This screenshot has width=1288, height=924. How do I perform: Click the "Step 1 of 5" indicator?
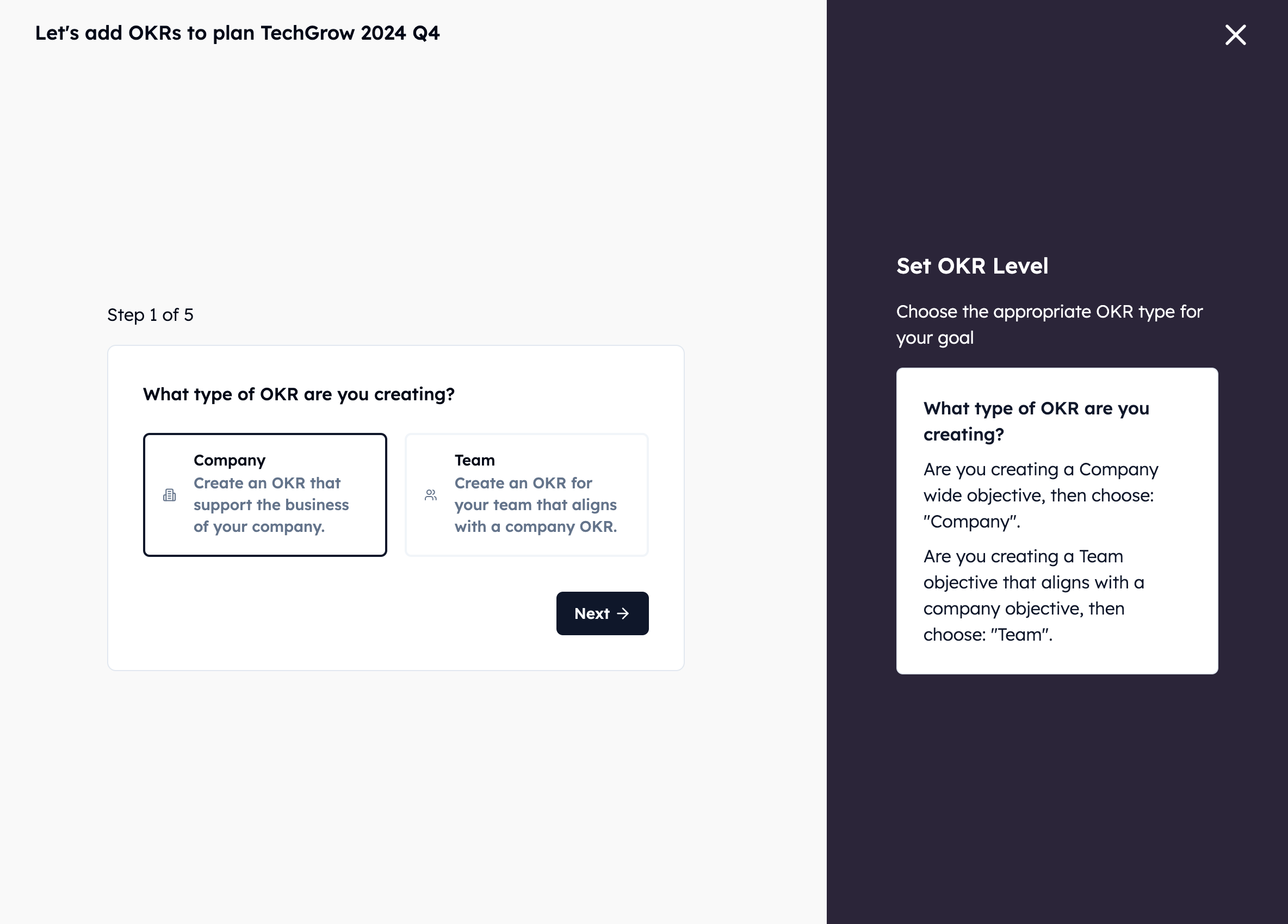coord(151,315)
